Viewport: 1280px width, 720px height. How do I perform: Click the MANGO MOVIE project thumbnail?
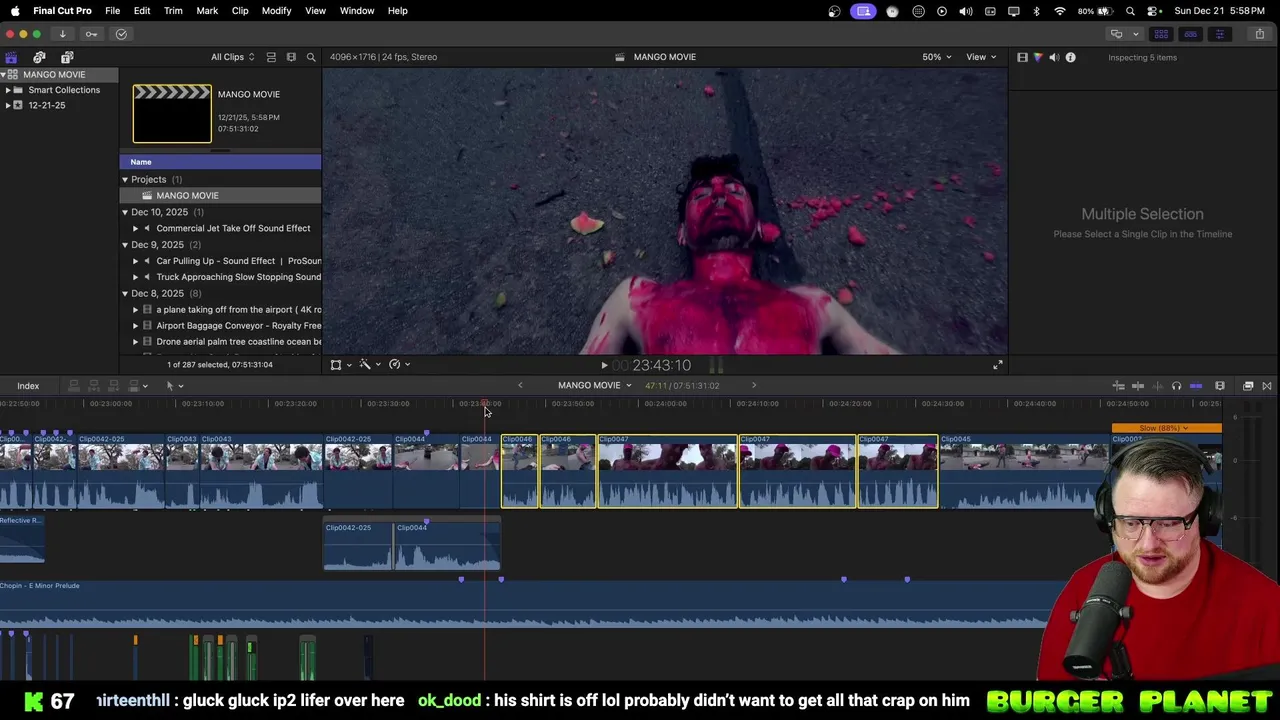tap(172, 114)
